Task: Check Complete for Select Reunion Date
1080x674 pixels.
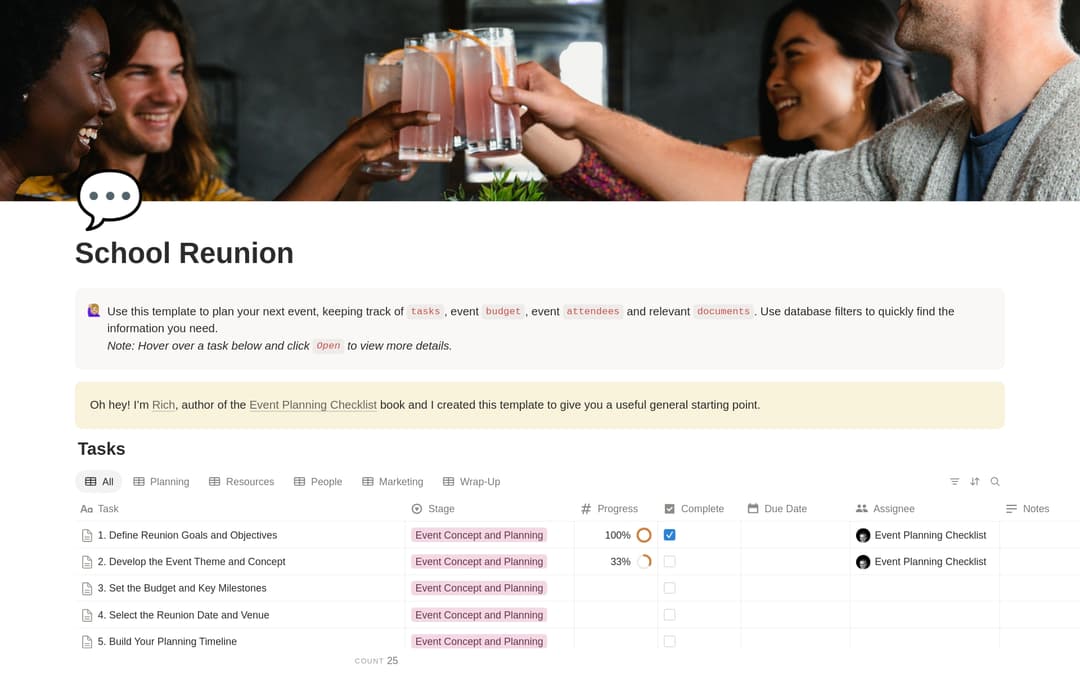Action: (669, 615)
